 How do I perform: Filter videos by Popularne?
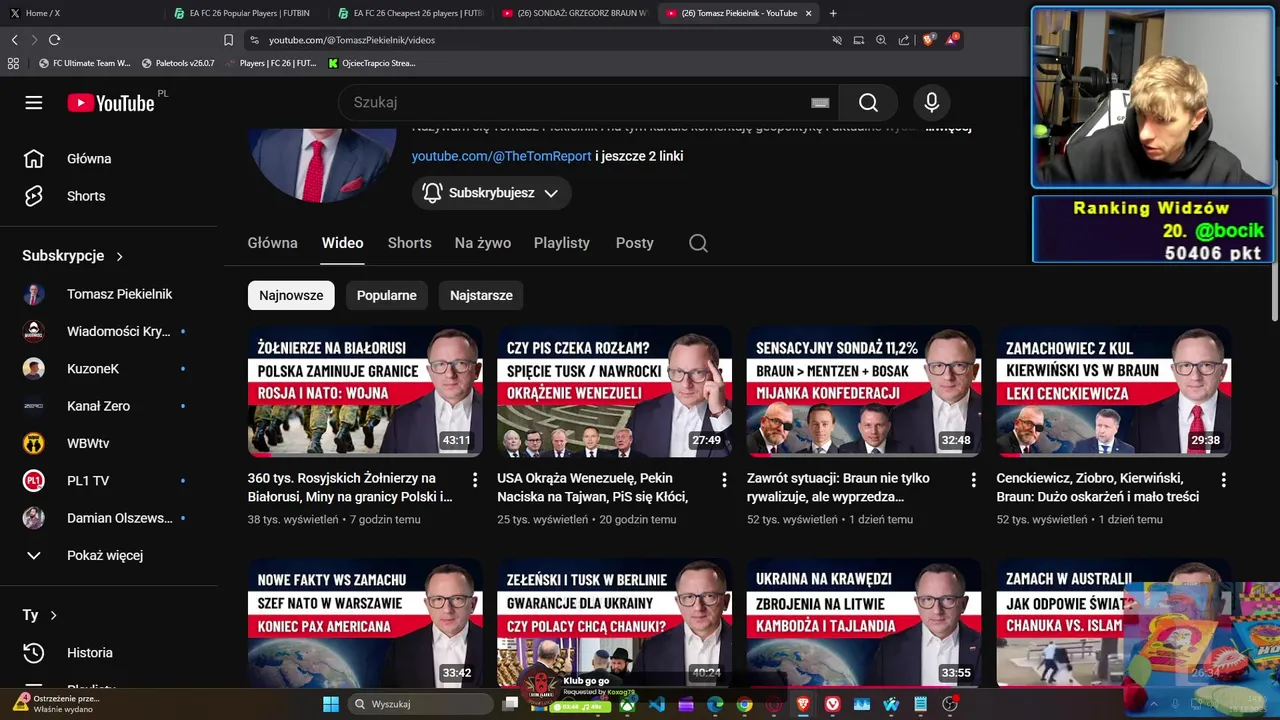click(386, 295)
